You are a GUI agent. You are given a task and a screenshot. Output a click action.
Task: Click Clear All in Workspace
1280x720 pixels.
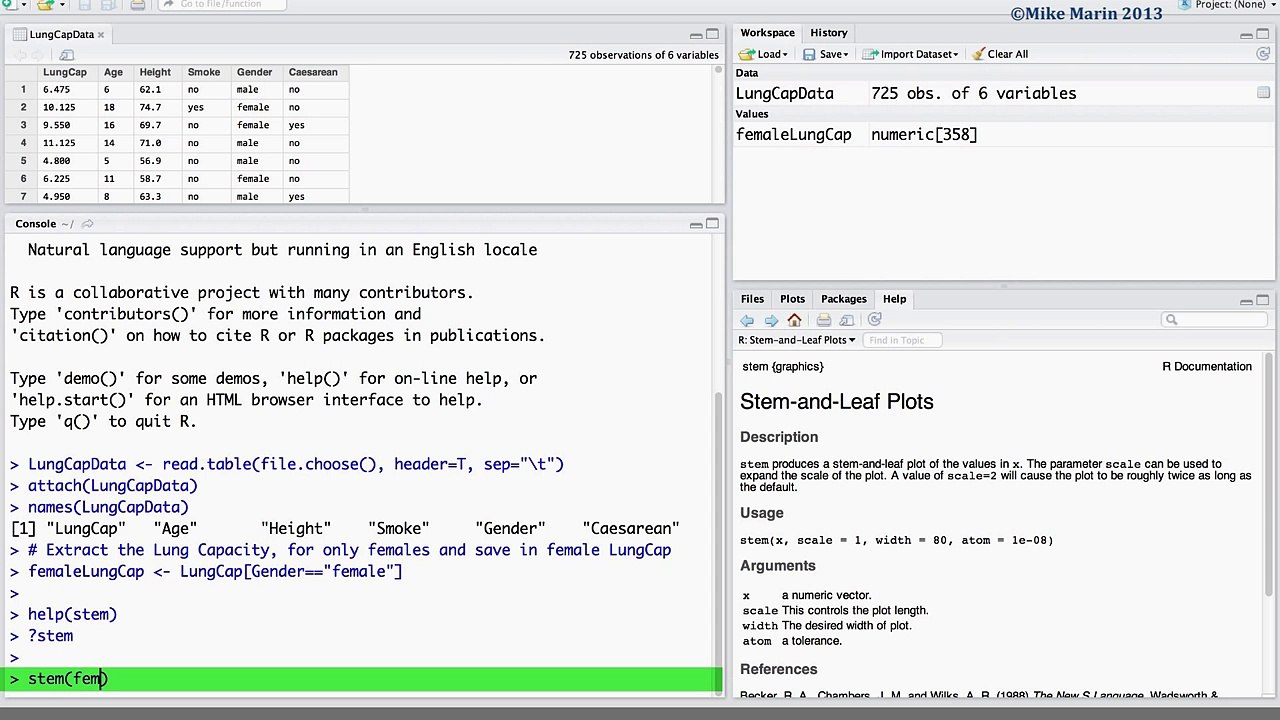[999, 54]
